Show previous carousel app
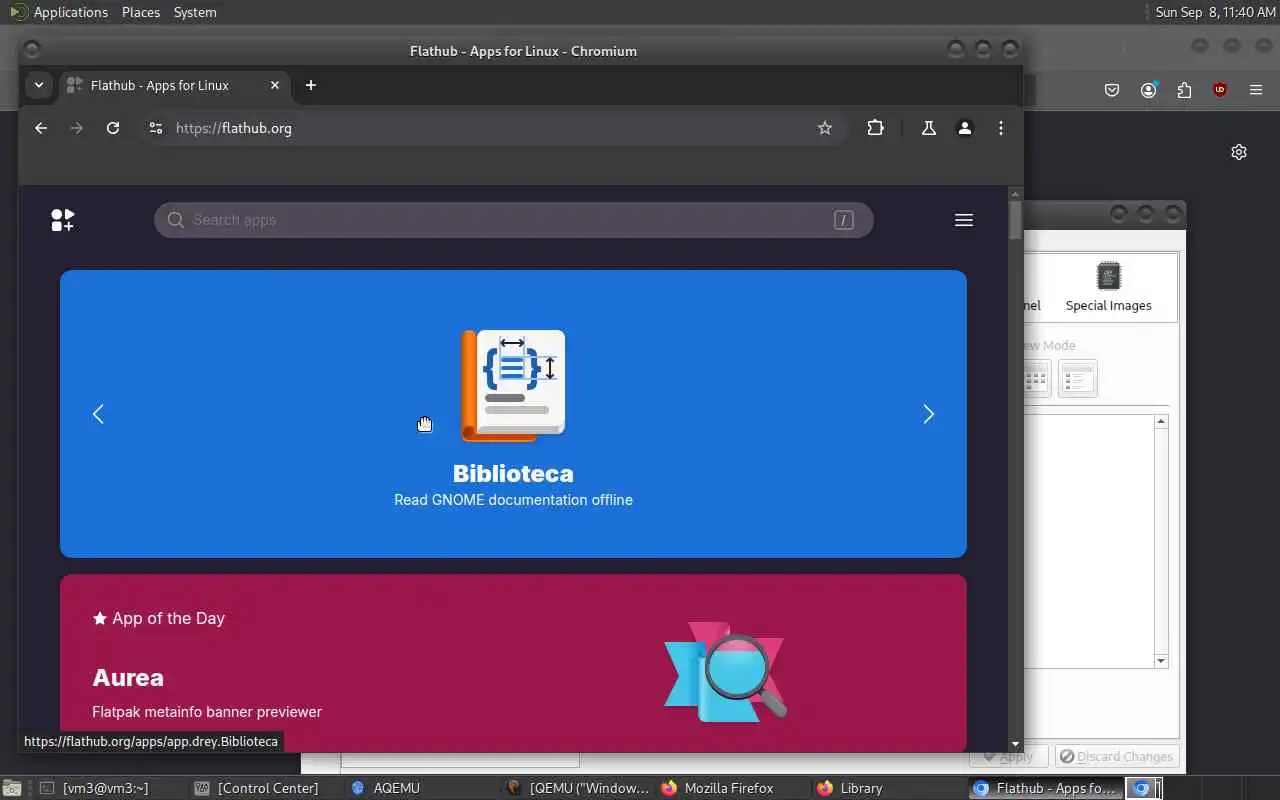 pyautogui.click(x=98, y=414)
